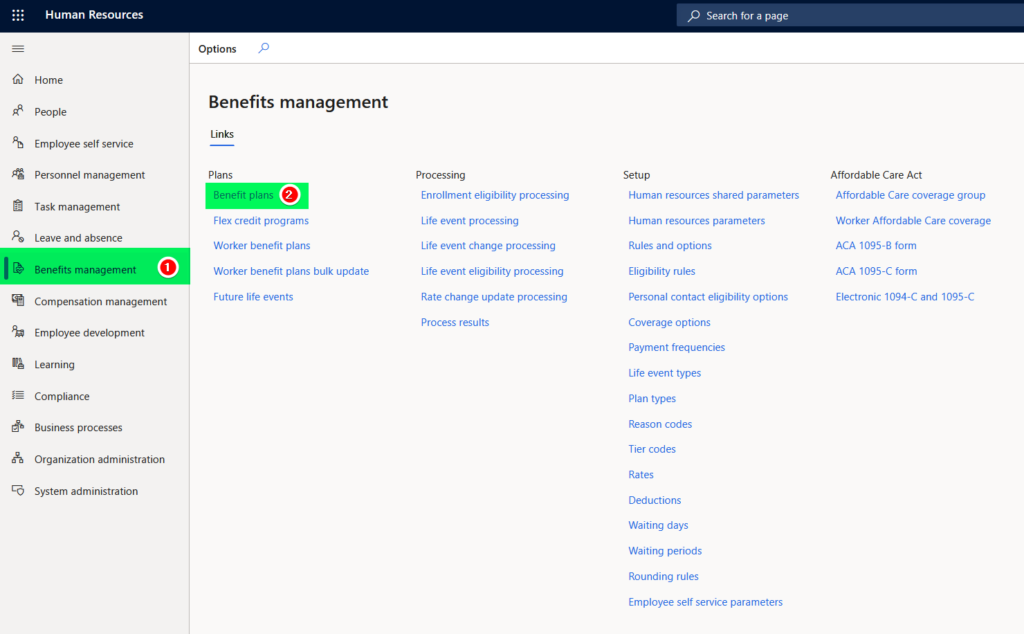Open Flex credit programs link

tap(261, 221)
